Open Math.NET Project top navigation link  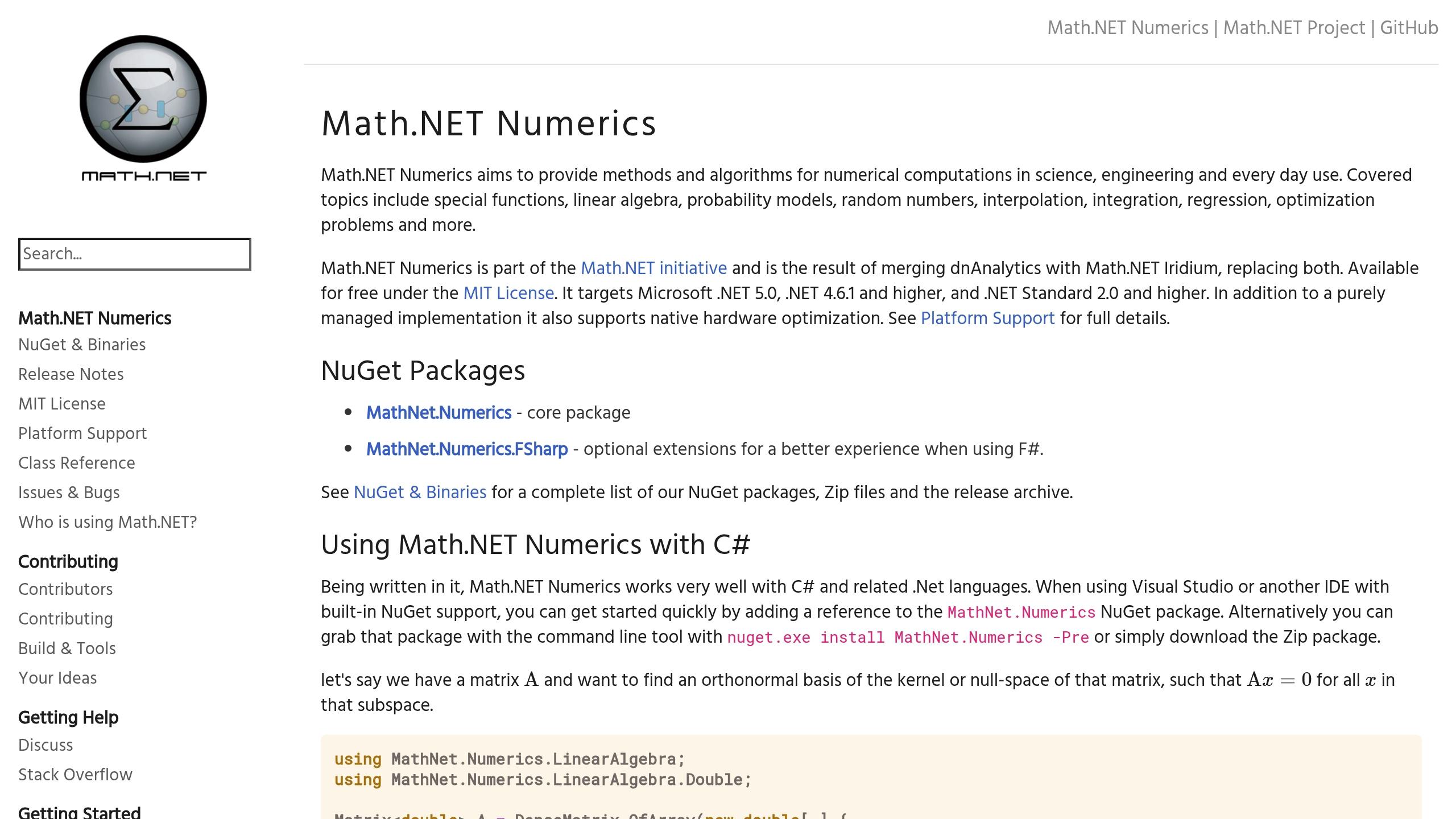click(1294, 28)
